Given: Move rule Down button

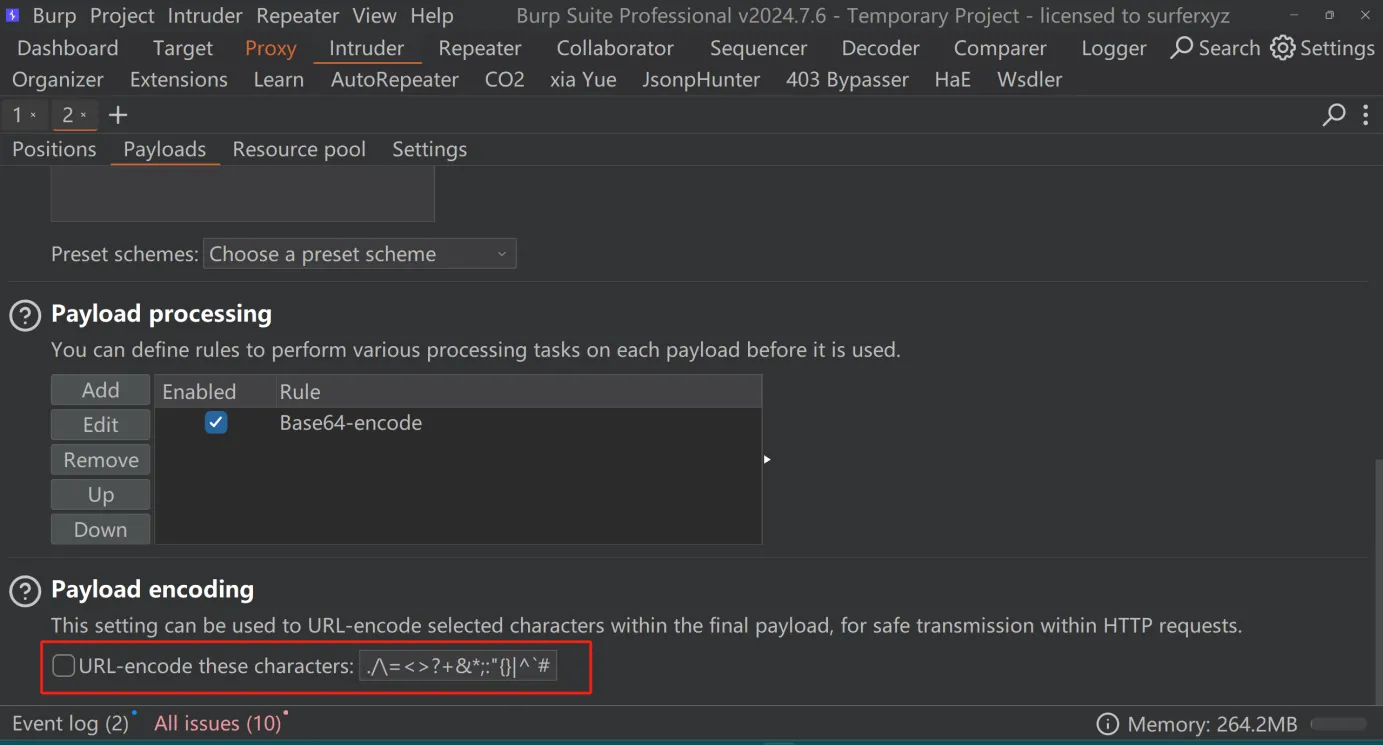Looking at the screenshot, I should point(101,530).
